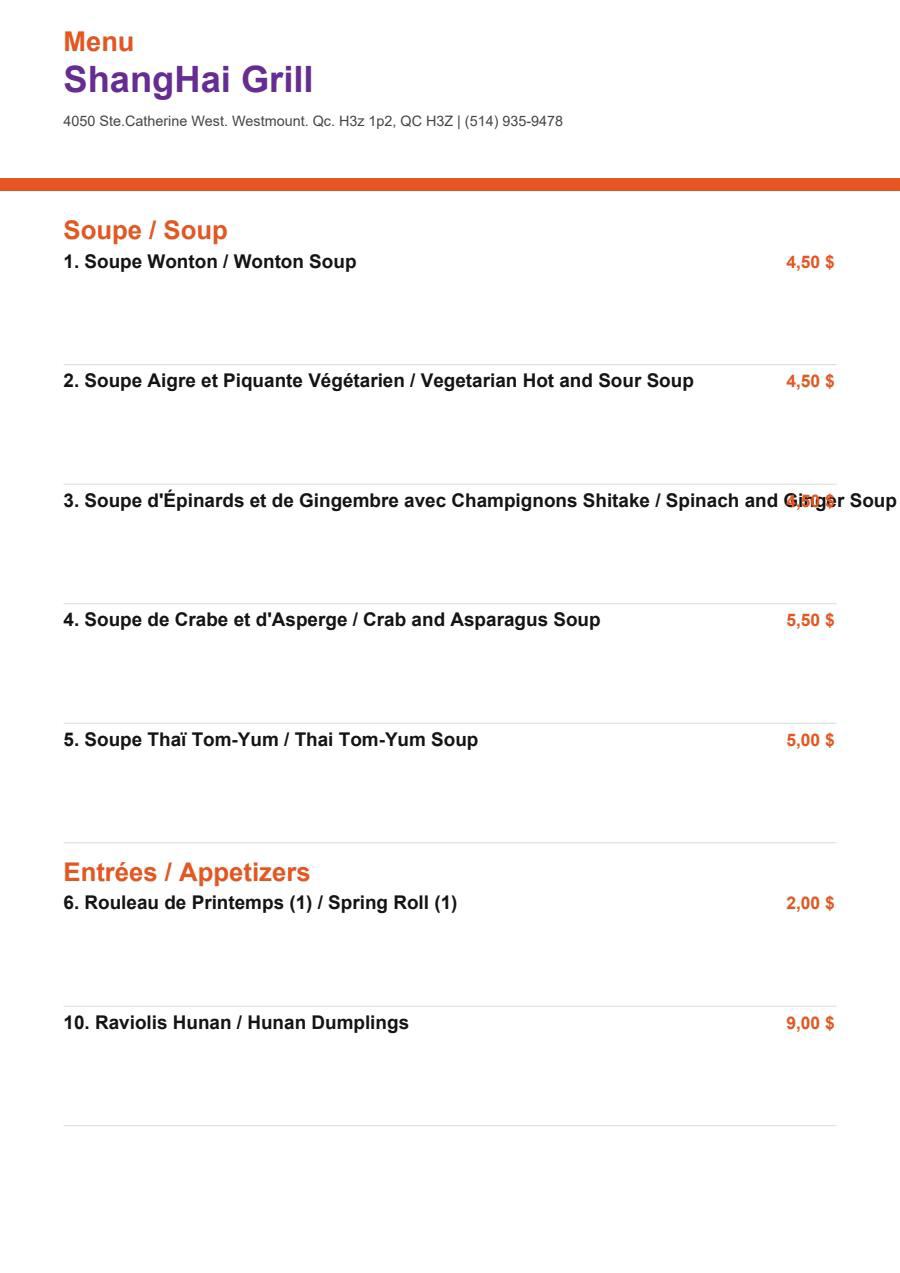The image size is (900, 1273).
Task: Select Raviolis Hunan / Hunan Dumplings item
Action: pos(236,1023)
